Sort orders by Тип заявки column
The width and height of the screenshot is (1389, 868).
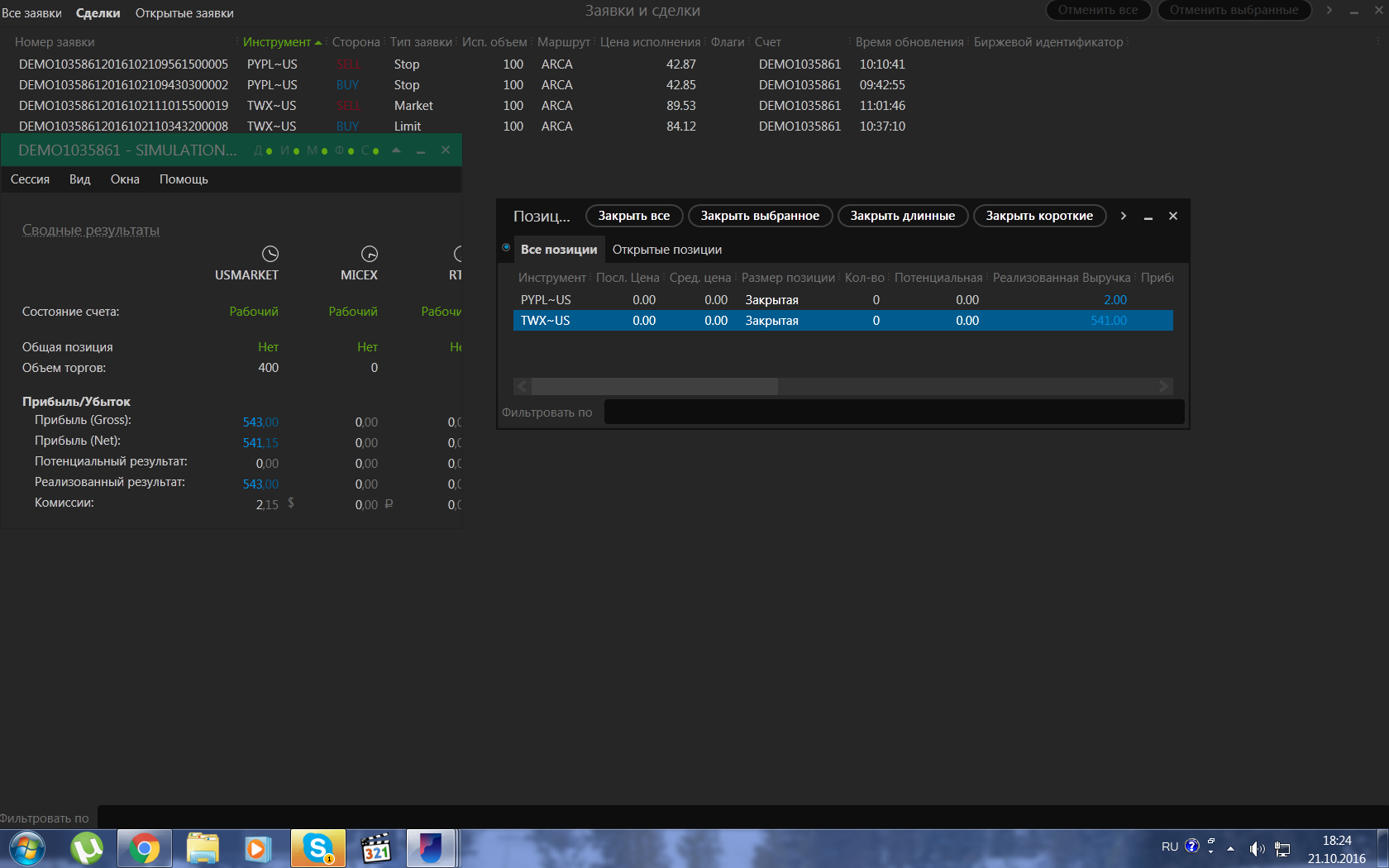click(x=422, y=42)
